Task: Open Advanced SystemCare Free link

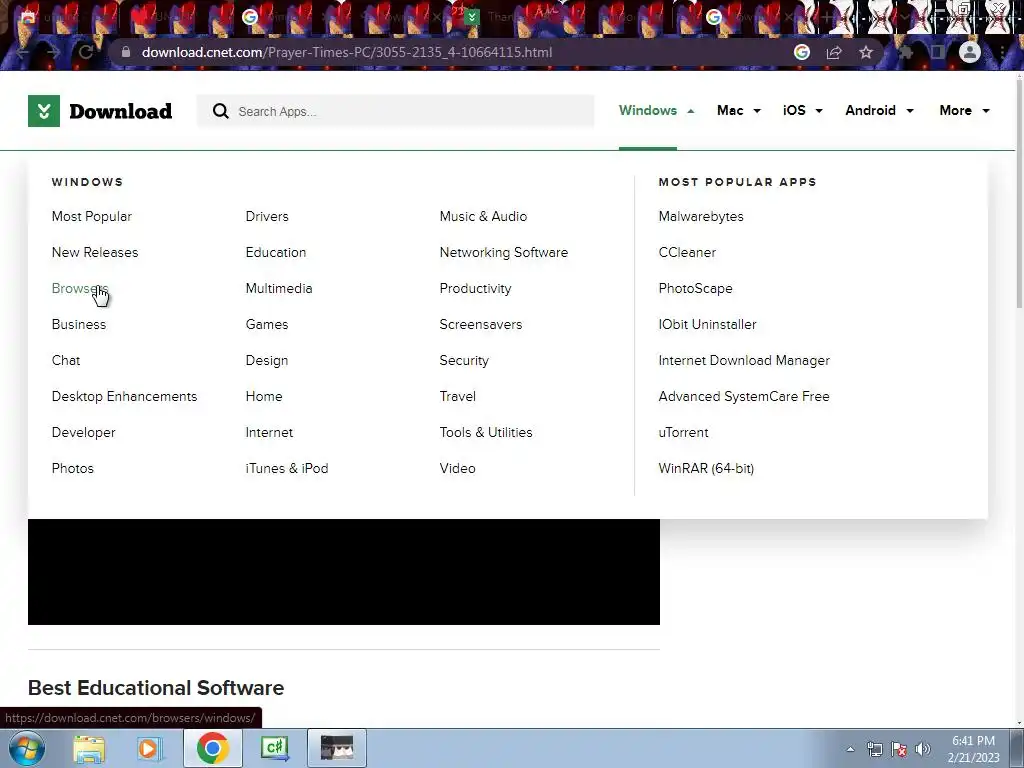Action: point(744,396)
